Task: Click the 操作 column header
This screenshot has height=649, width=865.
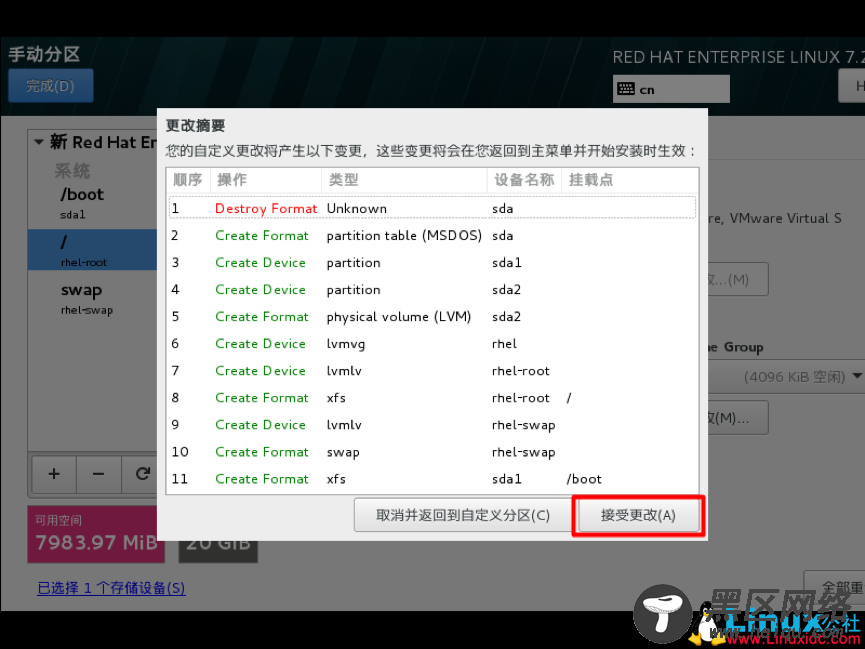Action: point(265,180)
